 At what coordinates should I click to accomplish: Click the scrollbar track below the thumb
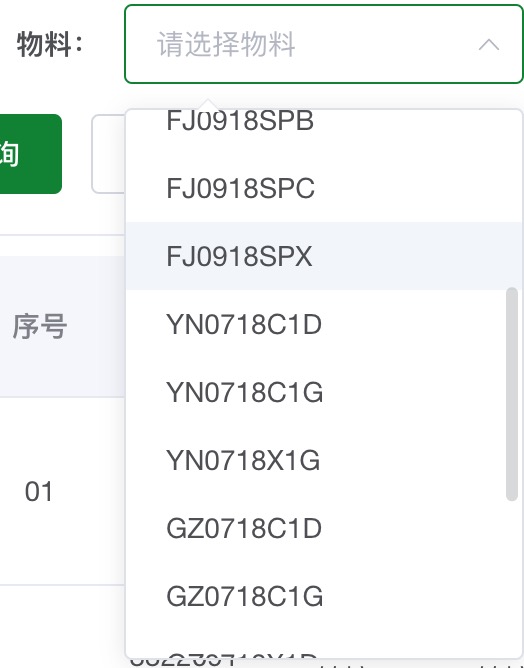pyautogui.click(x=512, y=575)
